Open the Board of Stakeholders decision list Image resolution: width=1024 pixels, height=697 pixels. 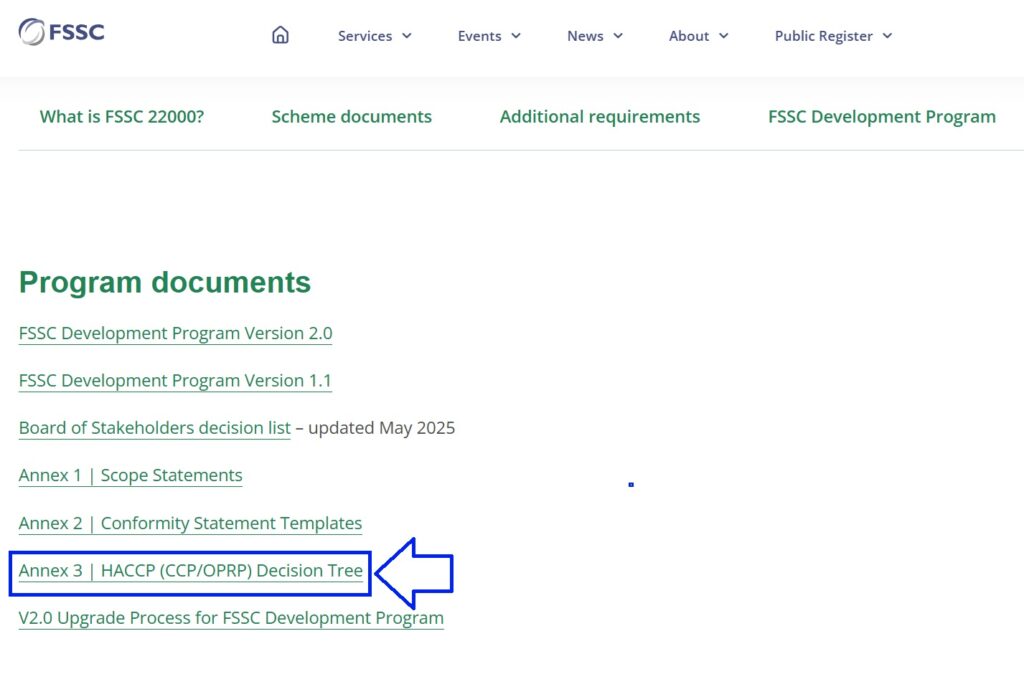pos(154,428)
